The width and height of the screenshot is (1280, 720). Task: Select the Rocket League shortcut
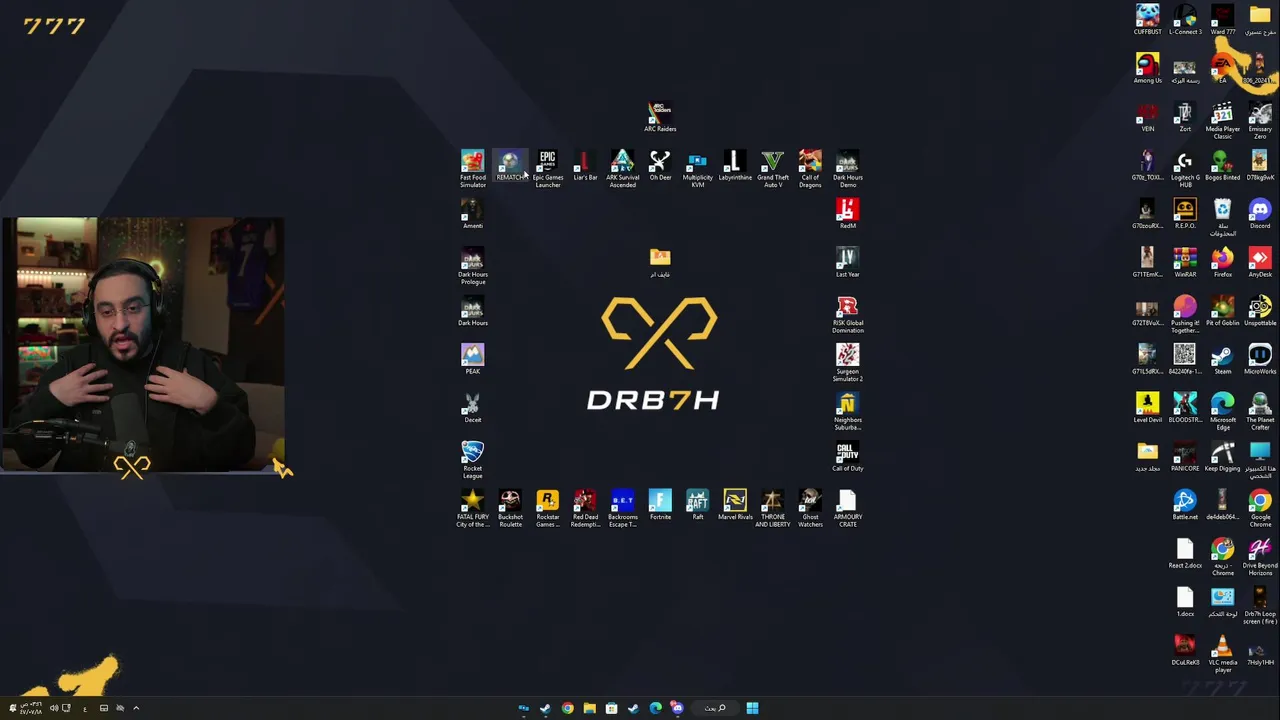pos(473,460)
